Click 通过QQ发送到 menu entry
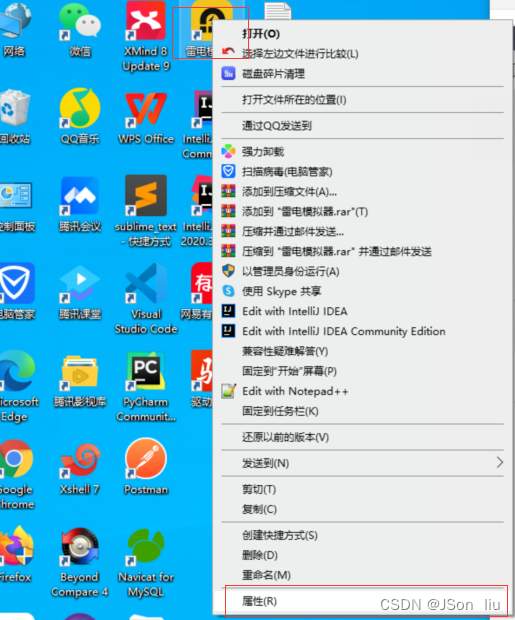This screenshot has height=620, width=515. tap(277, 126)
